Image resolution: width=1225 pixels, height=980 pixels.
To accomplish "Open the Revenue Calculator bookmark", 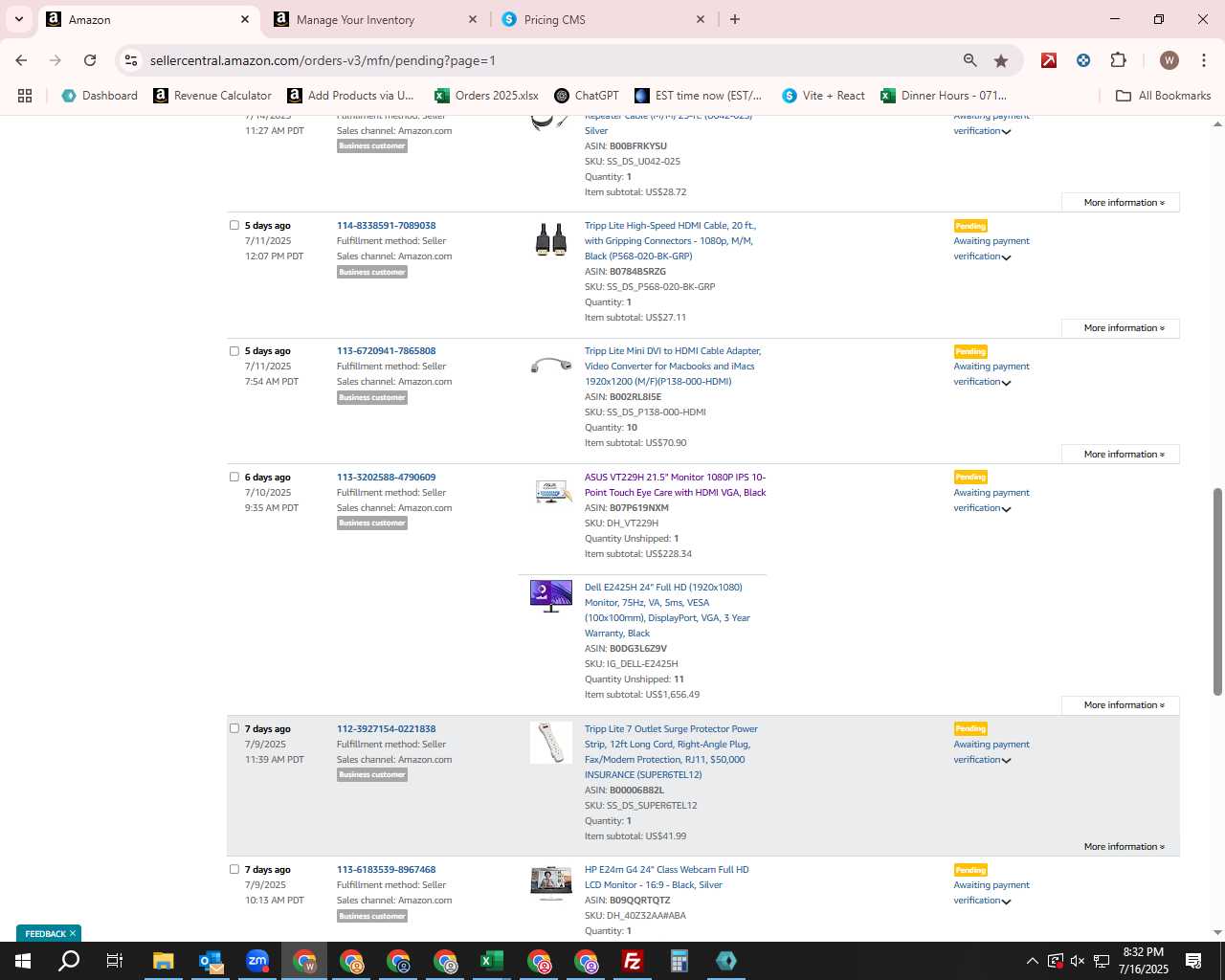I will coord(212,96).
